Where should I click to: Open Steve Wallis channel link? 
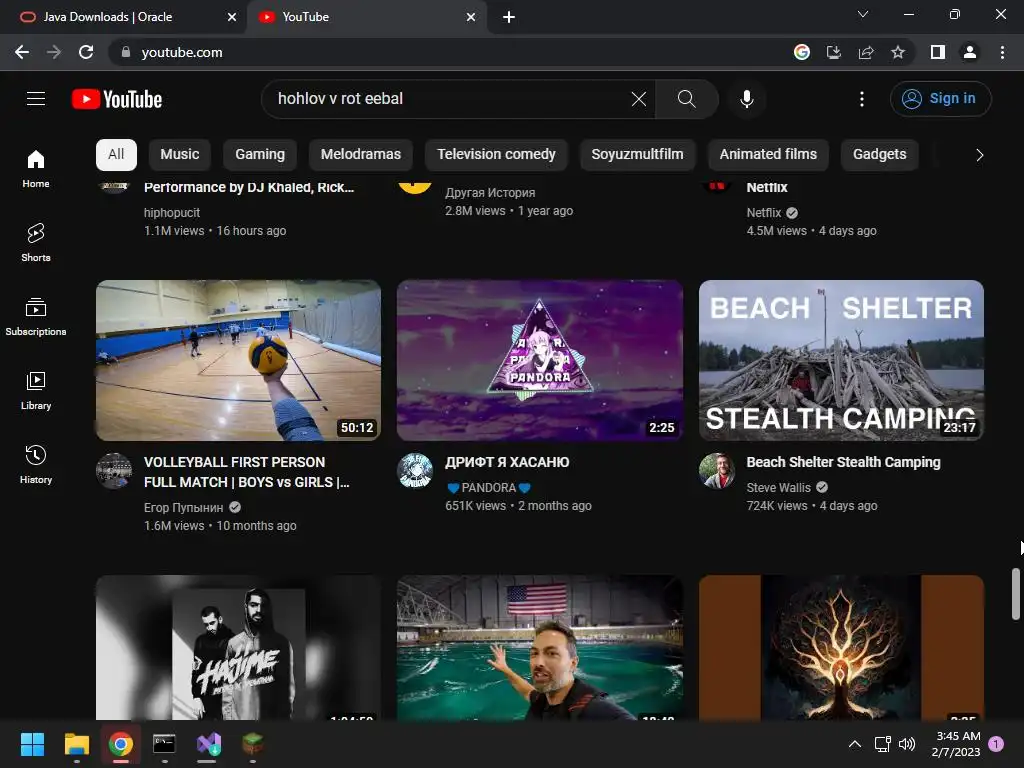pyautogui.click(x=778, y=488)
